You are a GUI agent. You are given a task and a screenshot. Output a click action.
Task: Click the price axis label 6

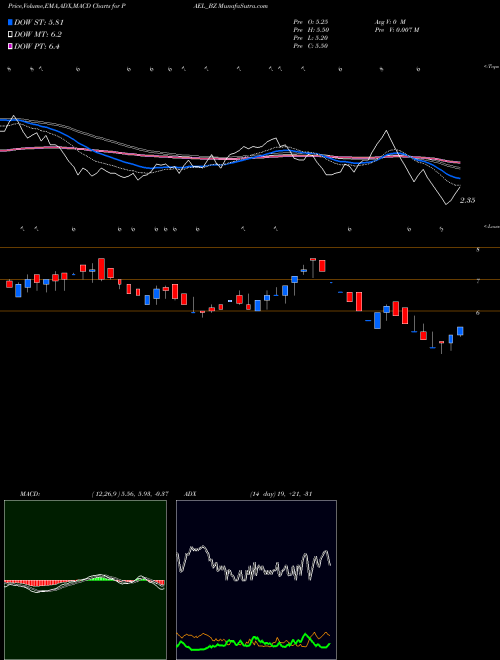click(478, 313)
